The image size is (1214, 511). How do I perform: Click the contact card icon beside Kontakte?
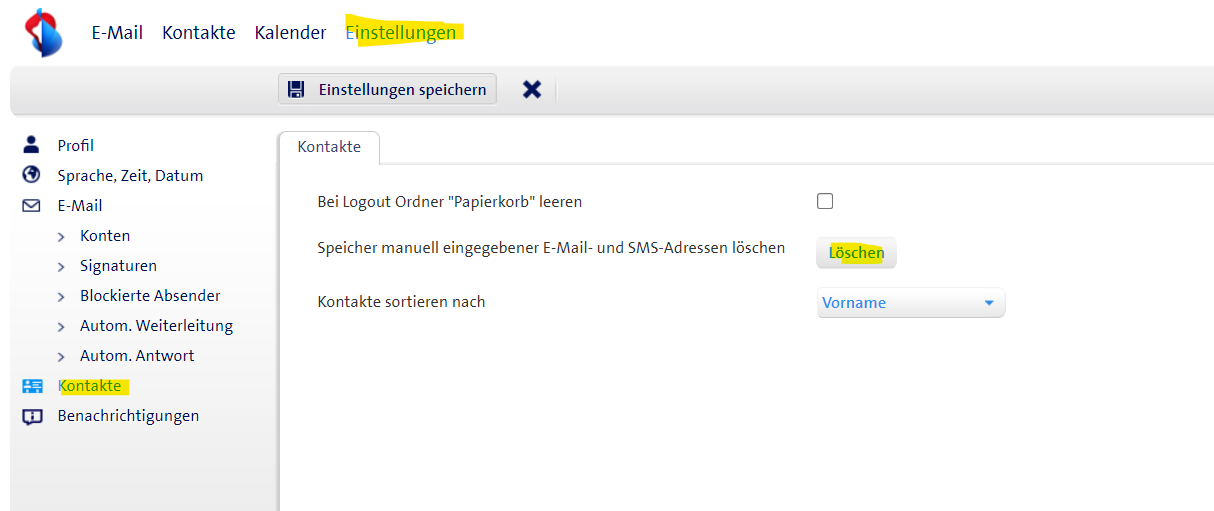coord(31,386)
